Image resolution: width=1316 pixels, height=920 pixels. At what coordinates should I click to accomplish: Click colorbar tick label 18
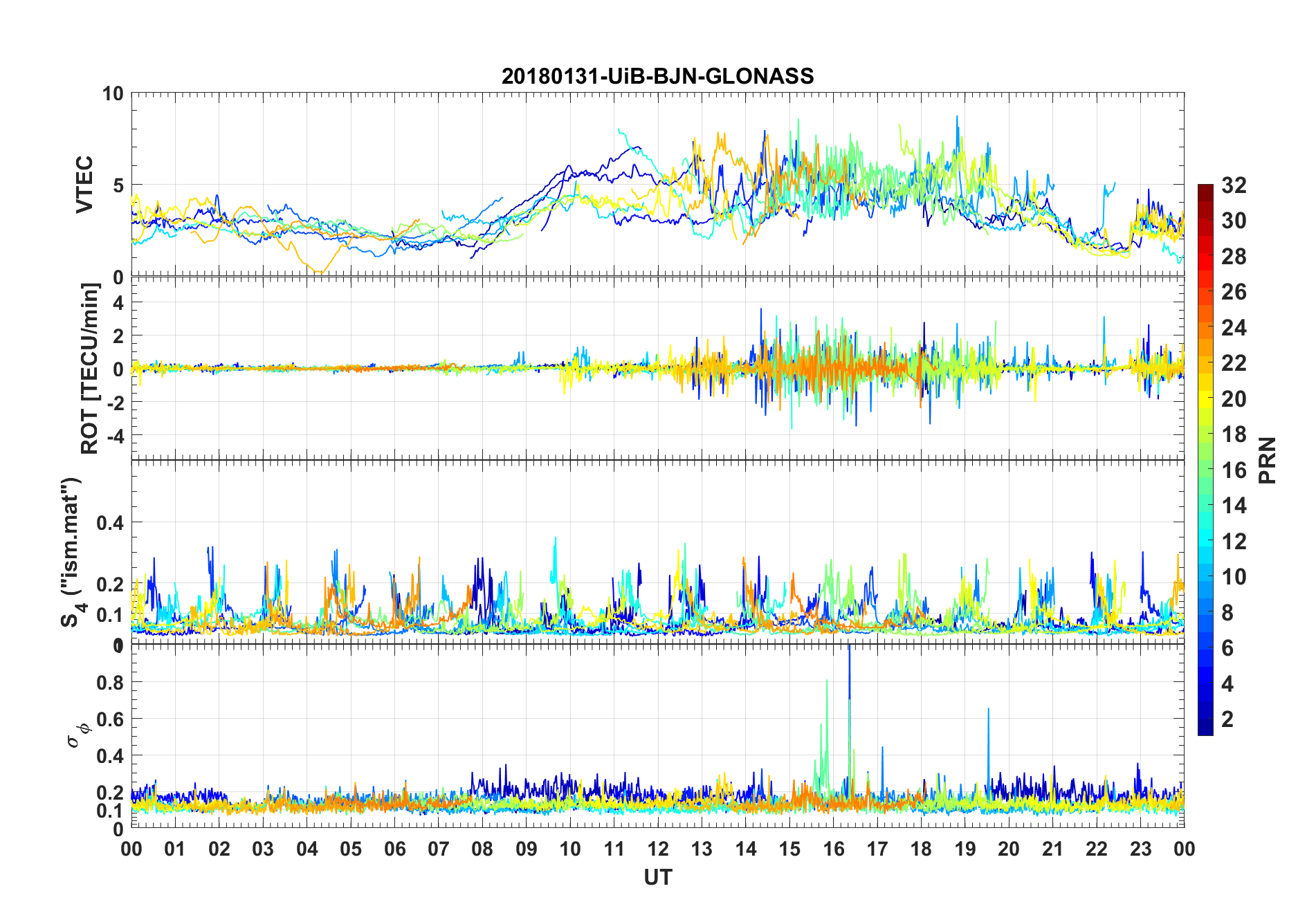click(1234, 434)
